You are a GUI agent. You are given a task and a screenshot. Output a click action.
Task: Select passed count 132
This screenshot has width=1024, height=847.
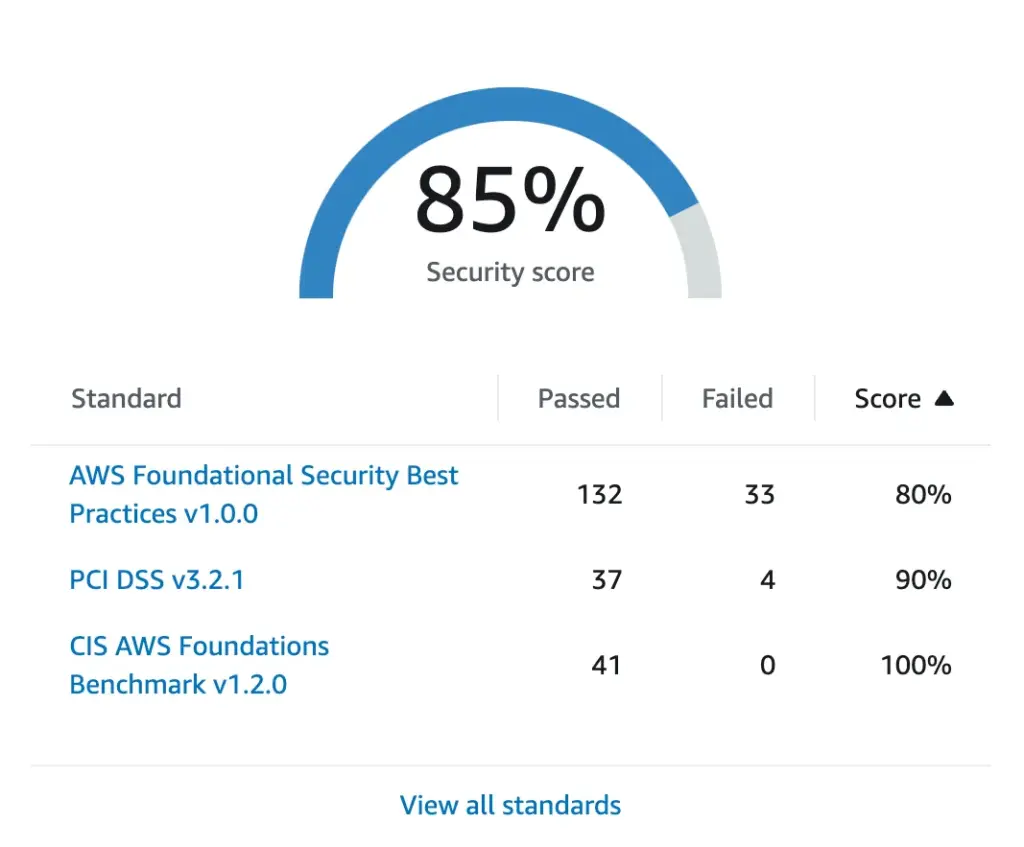(x=600, y=494)
